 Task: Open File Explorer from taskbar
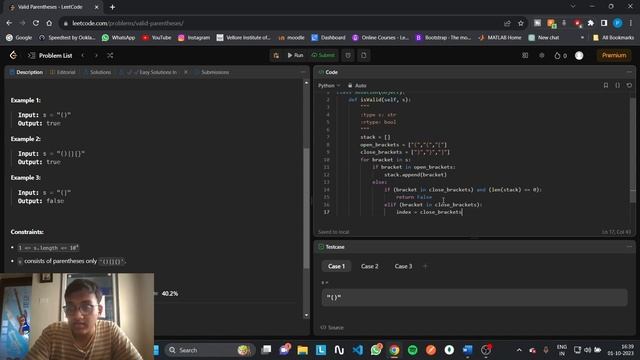(302, 350)
